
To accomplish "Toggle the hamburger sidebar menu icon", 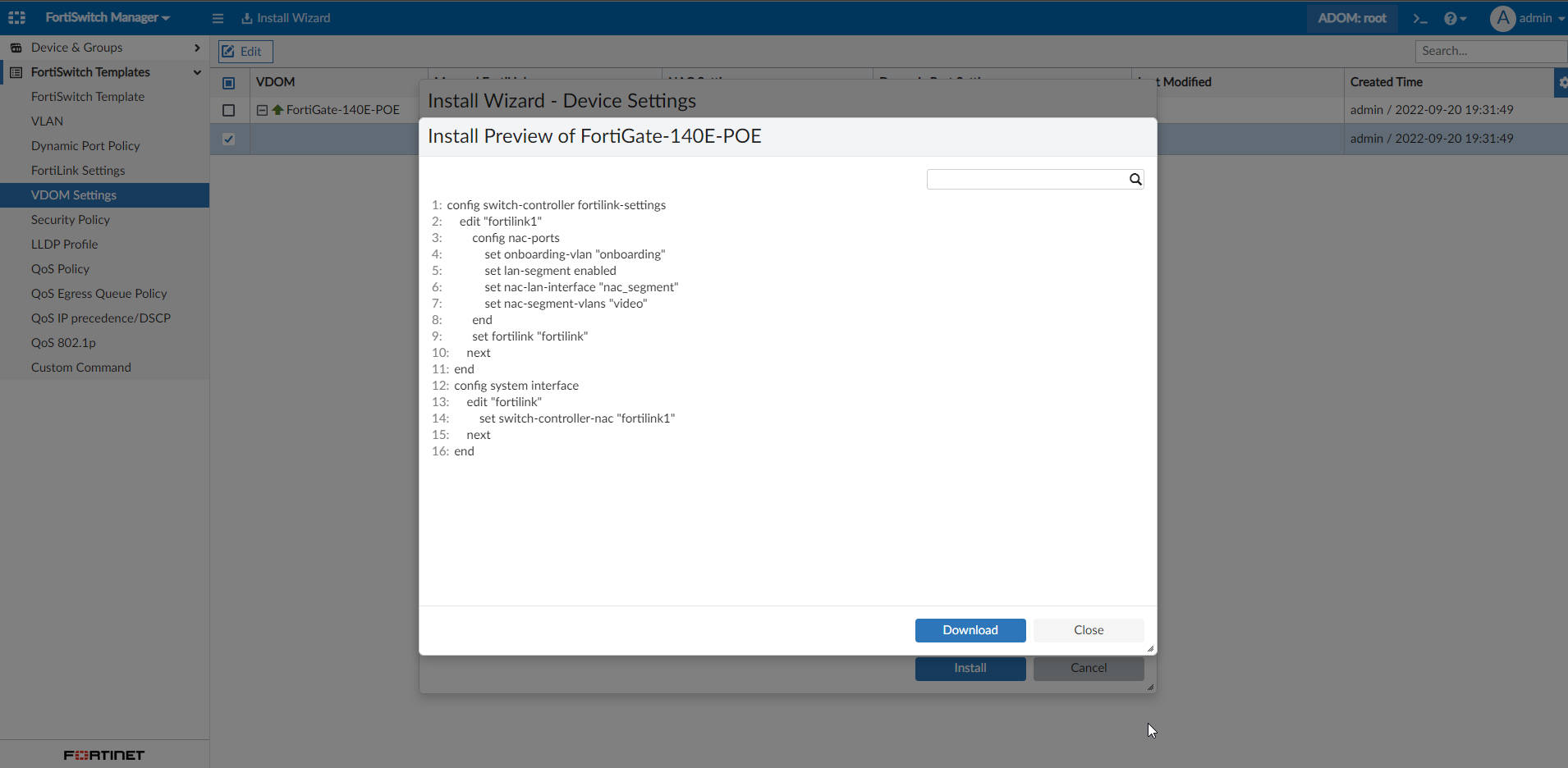I will pyautogui.click(x=218, y=18).
